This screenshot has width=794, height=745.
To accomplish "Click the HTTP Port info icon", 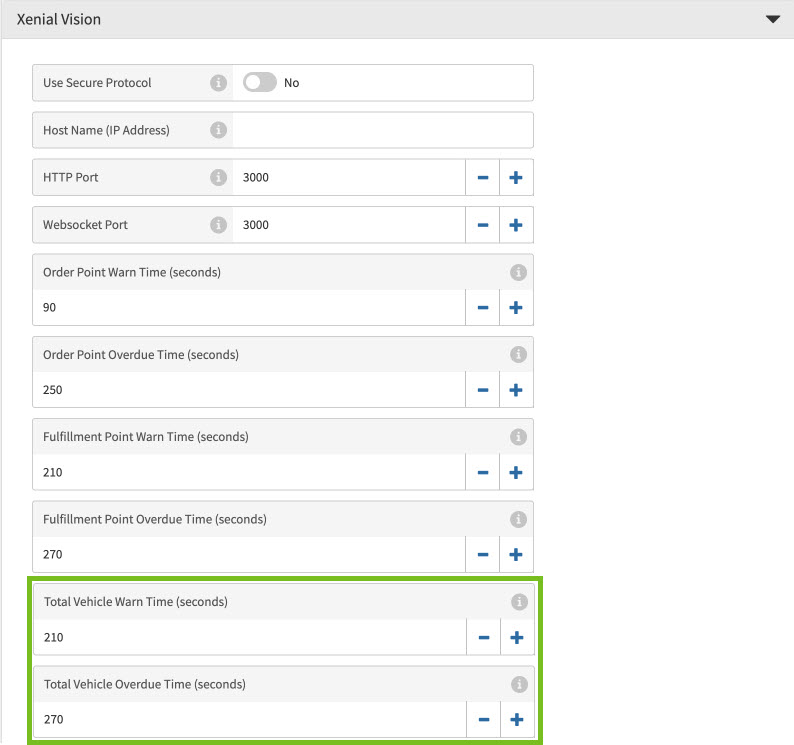I will pyautogui.click(x=218, y=177).
